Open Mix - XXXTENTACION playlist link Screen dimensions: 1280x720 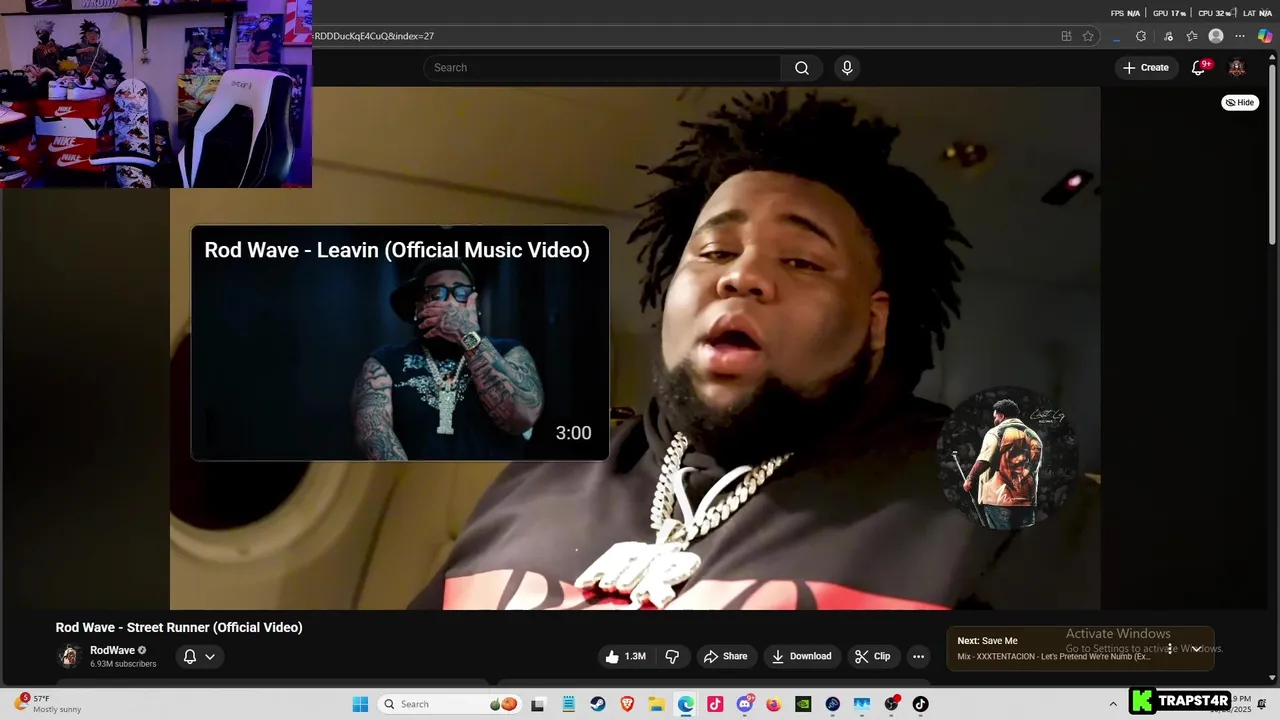click(1054, 657)
